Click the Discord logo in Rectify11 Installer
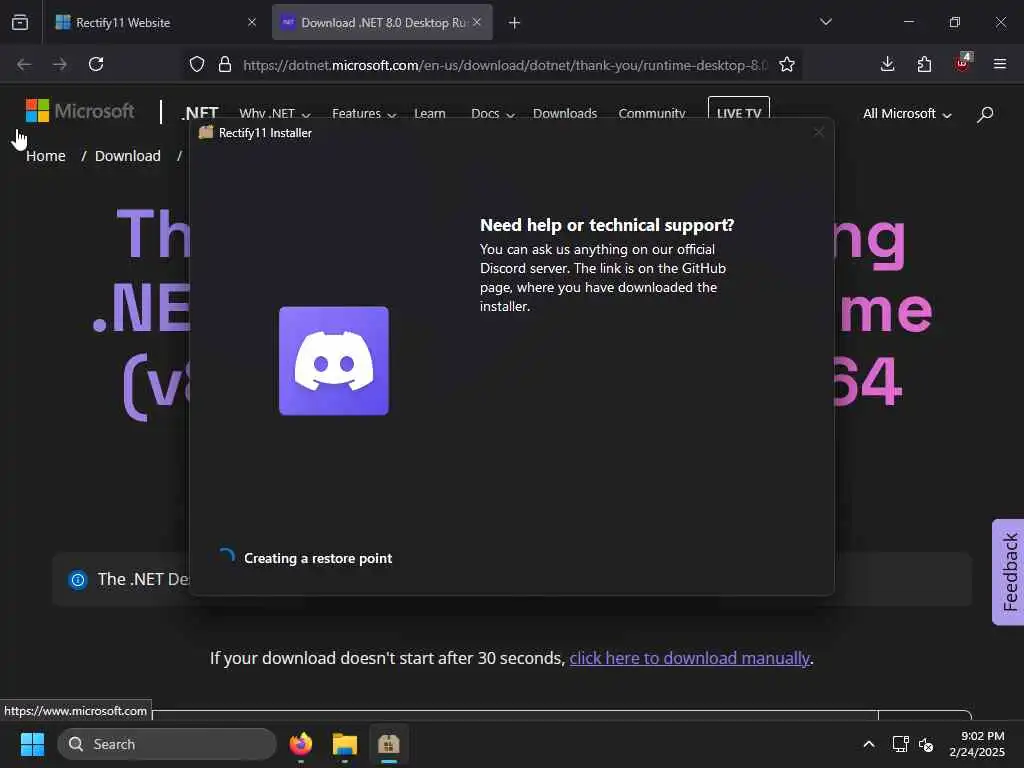1024x768 pixels. point(334,360)
